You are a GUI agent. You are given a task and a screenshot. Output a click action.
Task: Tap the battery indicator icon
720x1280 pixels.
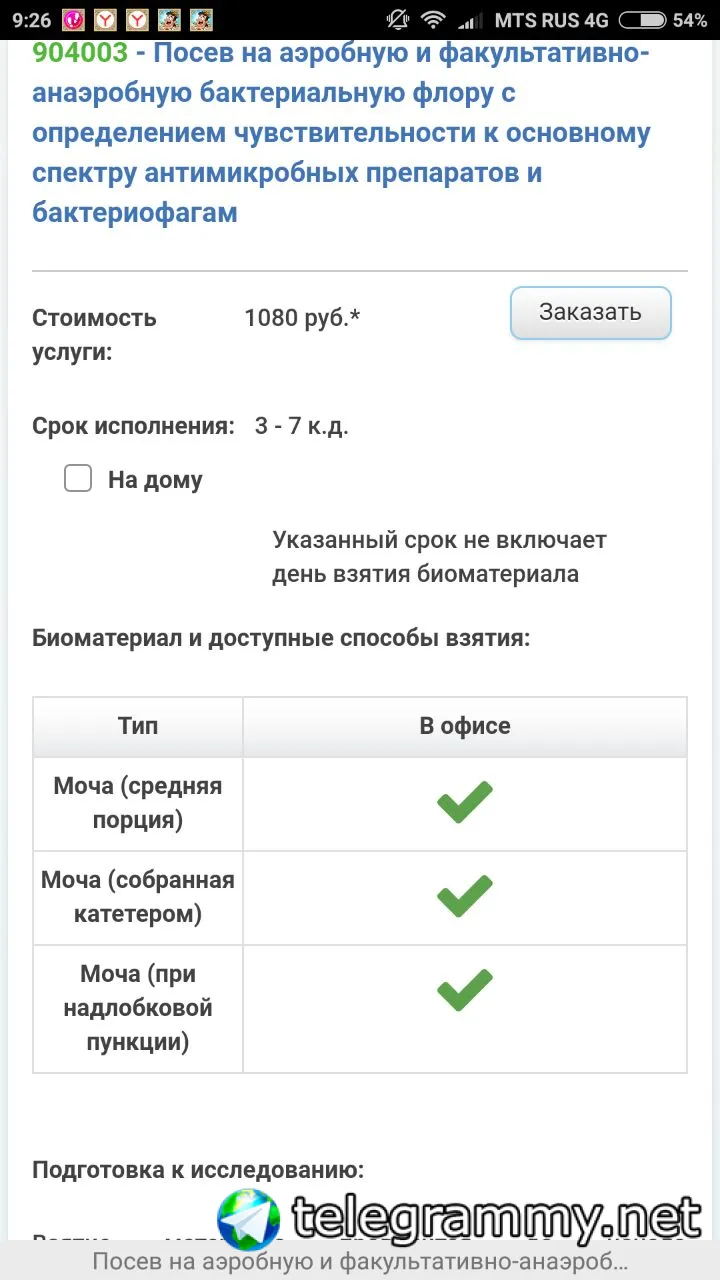pyautogui.click(x=642, y=19)
